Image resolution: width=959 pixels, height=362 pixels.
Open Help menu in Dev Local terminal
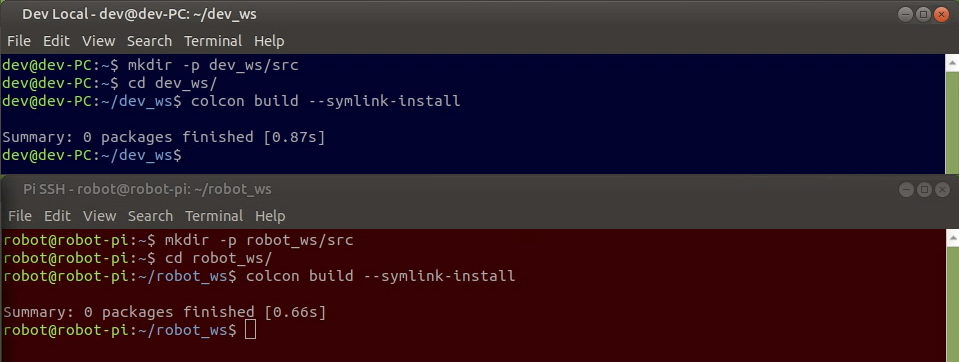click(x=269, y=41)
